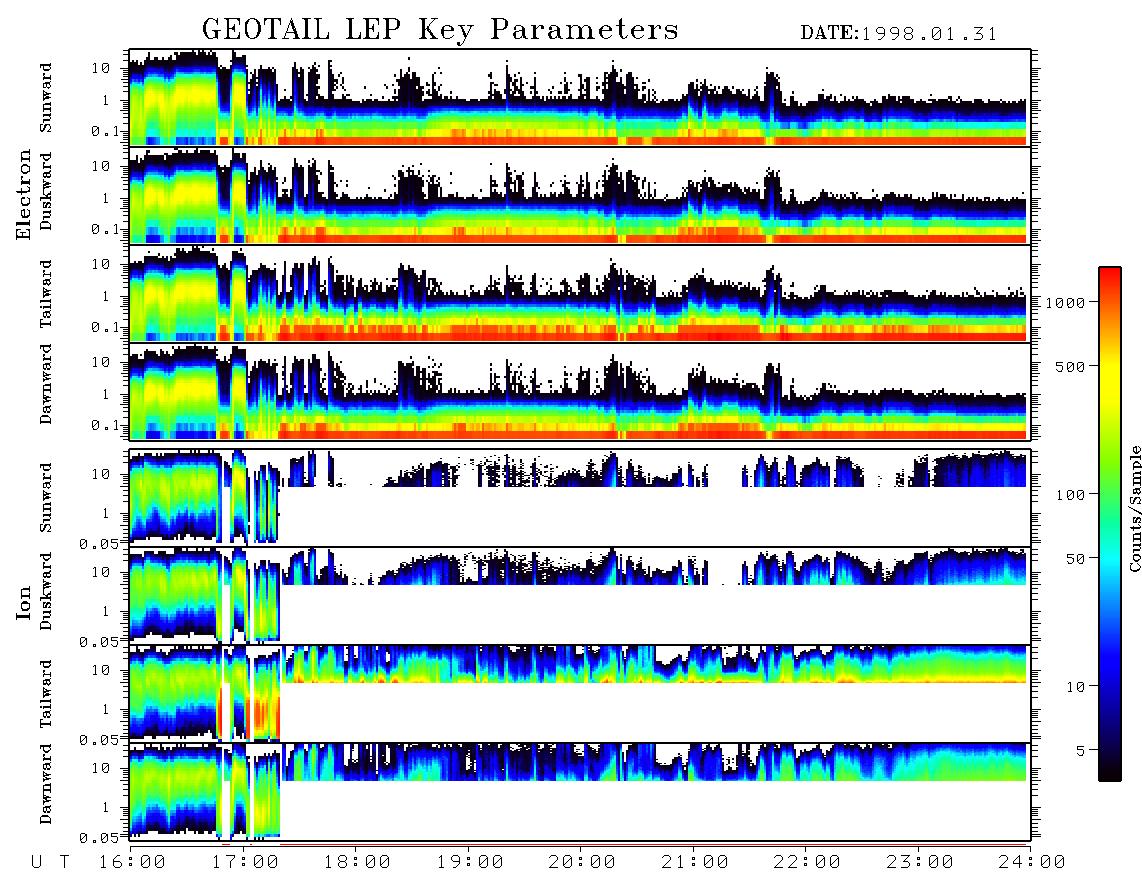This screenshot has width=1142, height=880.
Task: Select the DATE:1998.01.31 label
Action: pyautogui.click(x=898, y=34)
